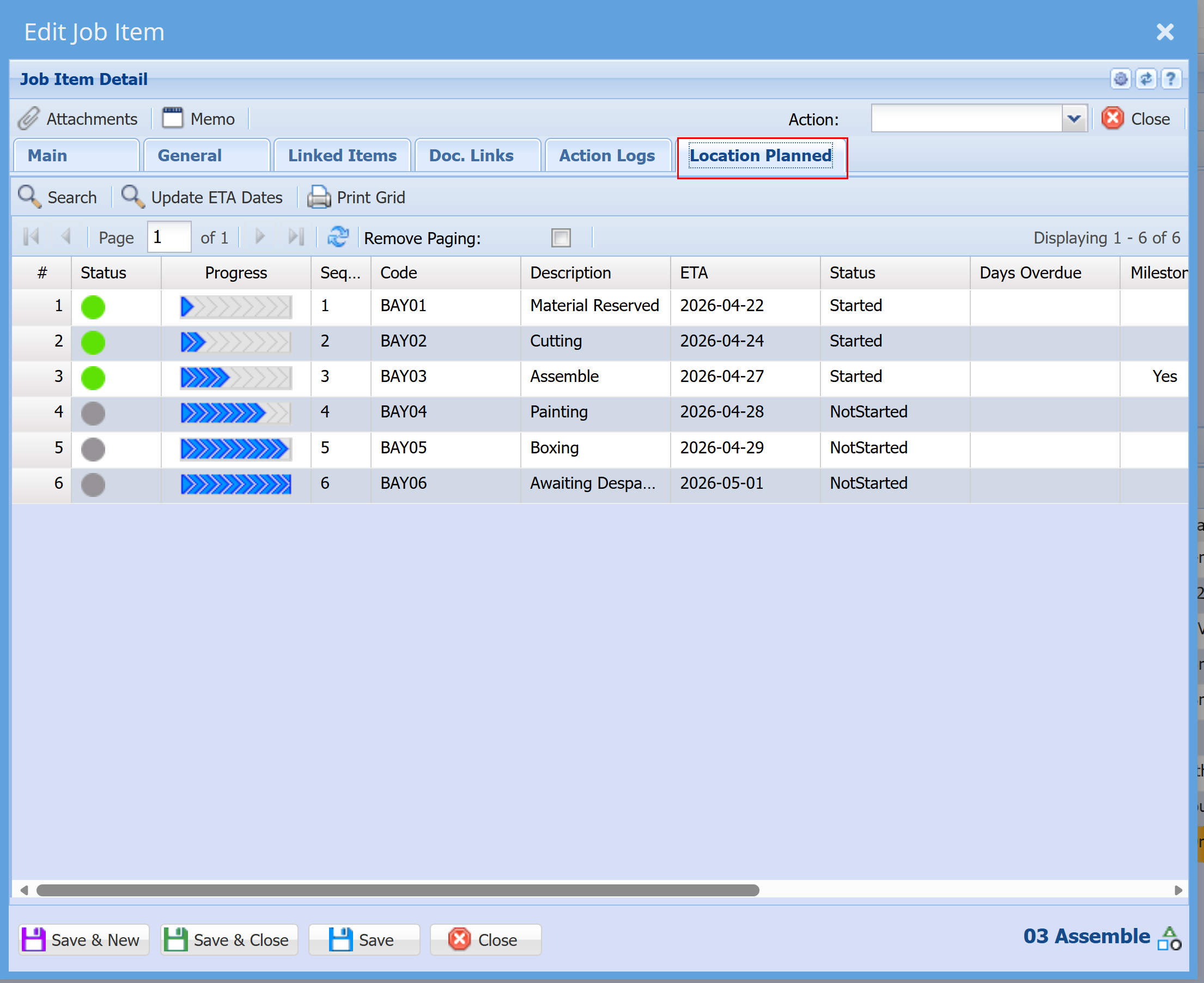Click the Print Grid printer icon
The image size is (1204, 983).
click(x=319, y=197)
